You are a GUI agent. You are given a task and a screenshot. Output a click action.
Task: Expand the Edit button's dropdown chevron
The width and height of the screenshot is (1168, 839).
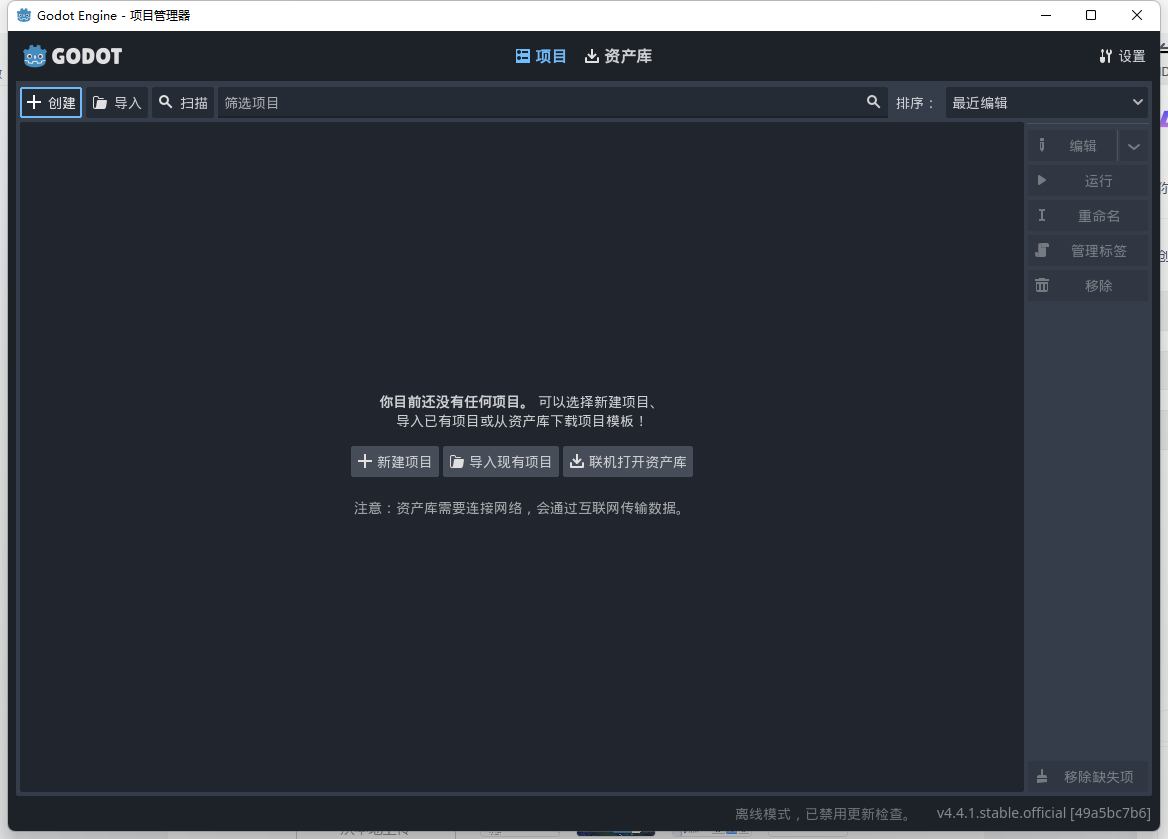pyautogui.click(x=1134, y=145)
